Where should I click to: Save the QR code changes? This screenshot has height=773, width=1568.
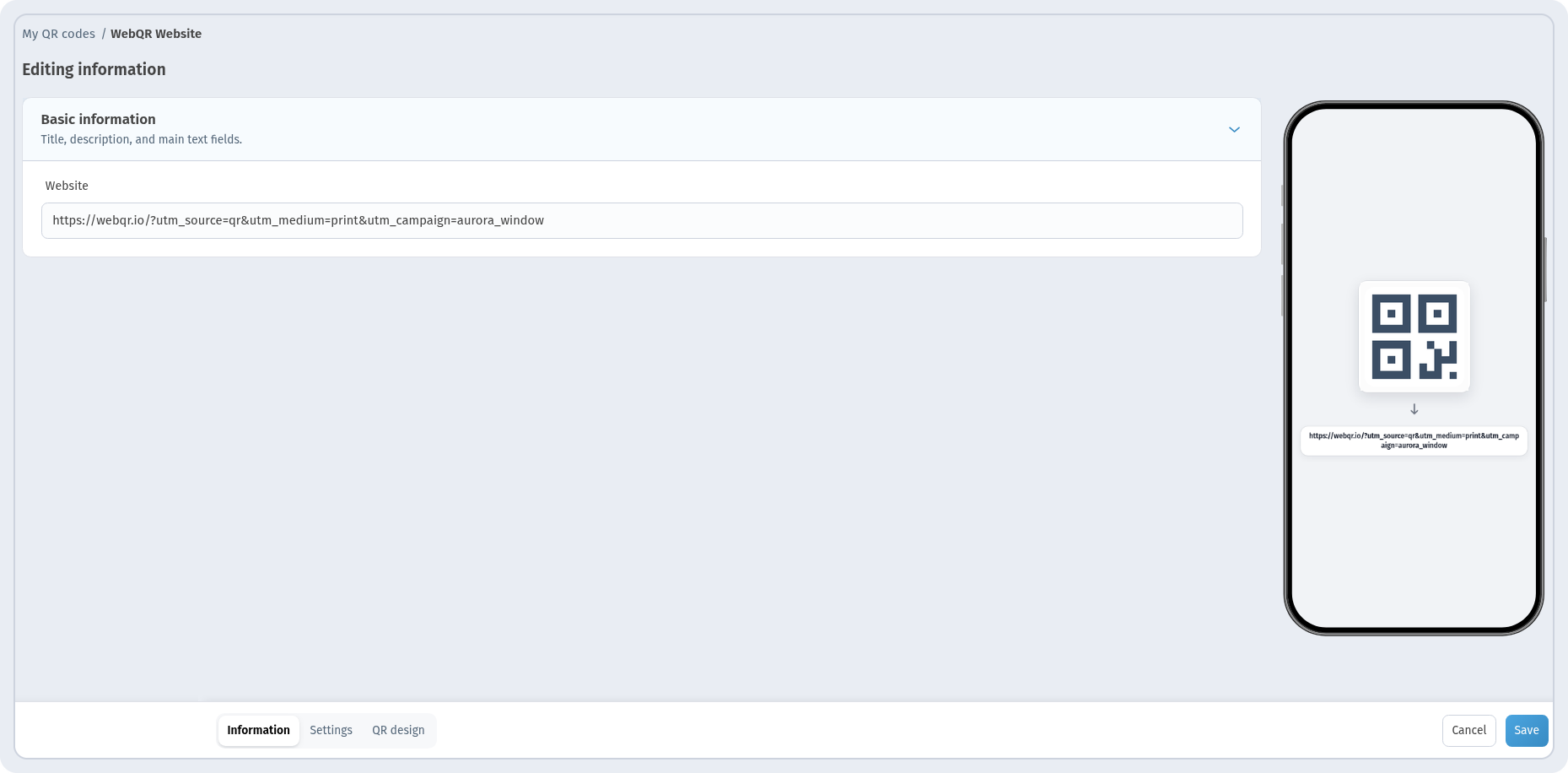1527,731
